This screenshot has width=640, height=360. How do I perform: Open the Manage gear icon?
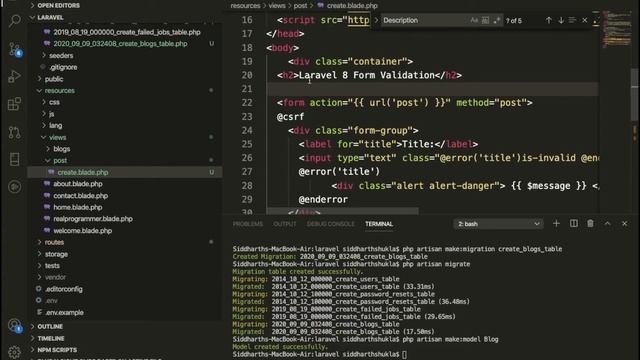point(15,352)
